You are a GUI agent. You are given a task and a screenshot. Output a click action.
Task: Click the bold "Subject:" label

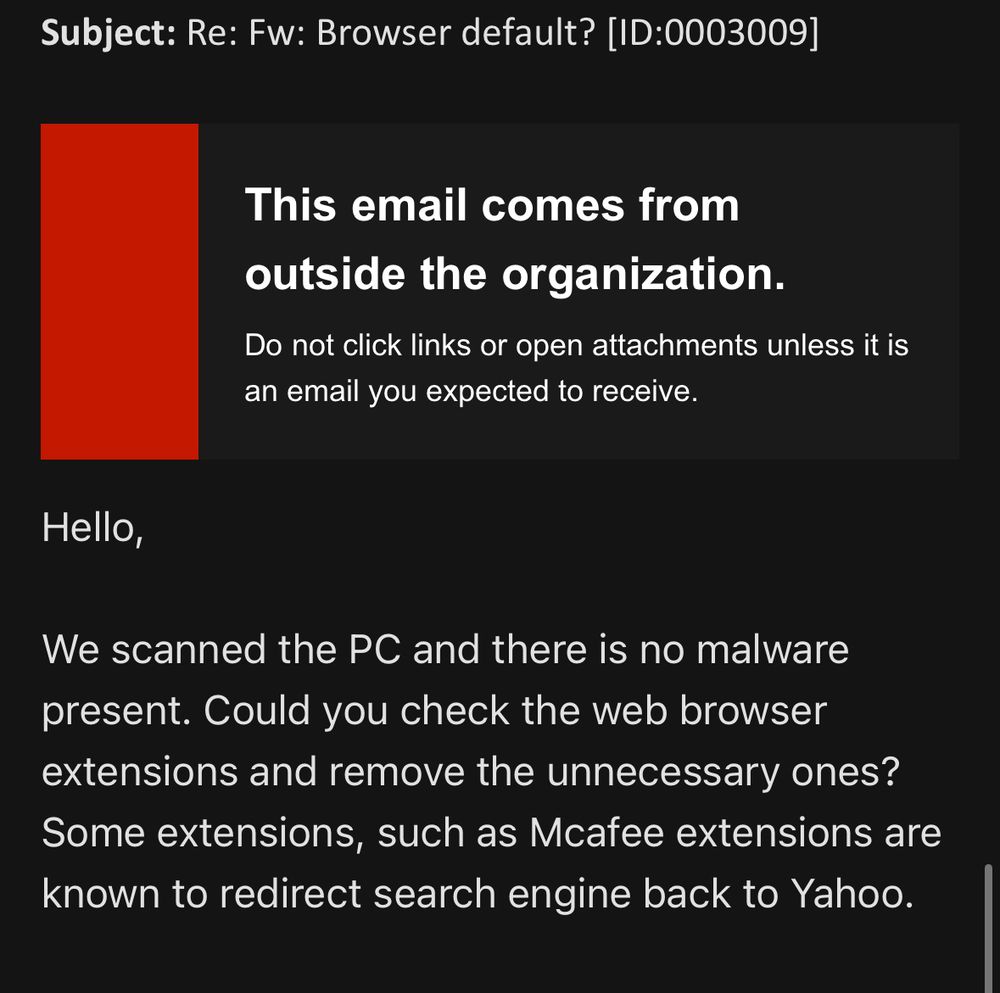point(108,33)
